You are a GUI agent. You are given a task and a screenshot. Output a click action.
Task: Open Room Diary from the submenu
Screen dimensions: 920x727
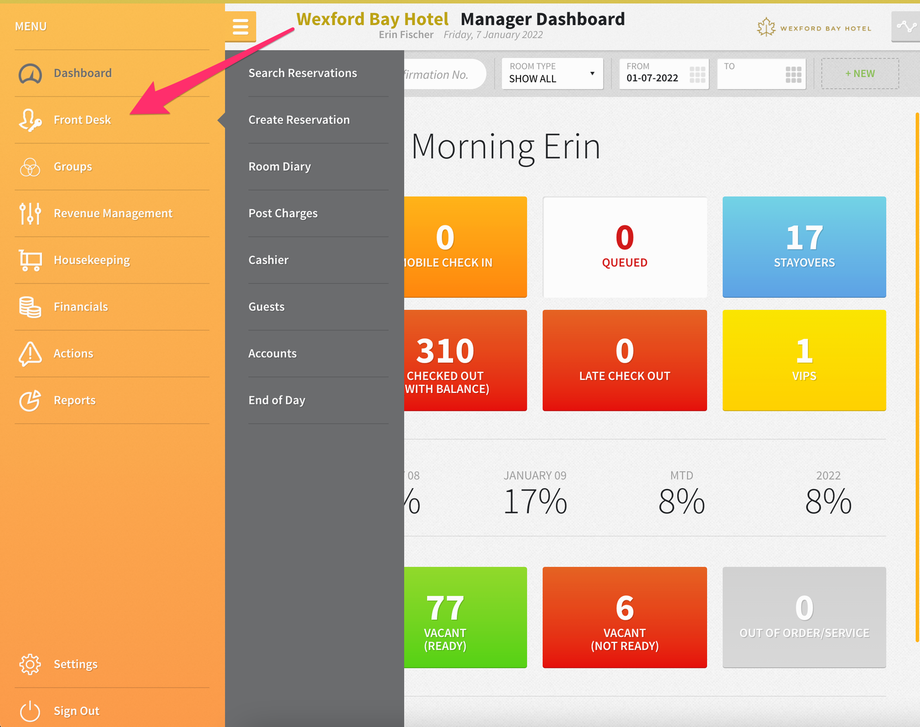(318, 167)
